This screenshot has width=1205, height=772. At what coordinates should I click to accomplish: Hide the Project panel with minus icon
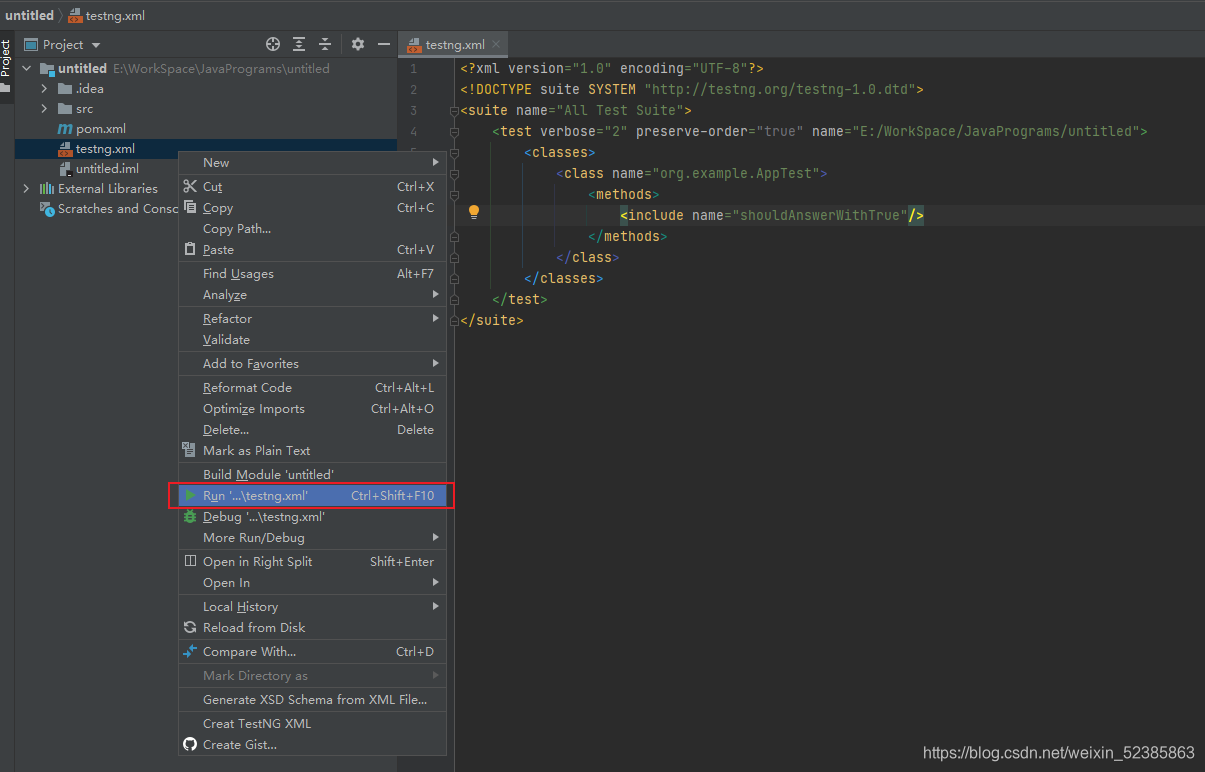pos(383,44)
